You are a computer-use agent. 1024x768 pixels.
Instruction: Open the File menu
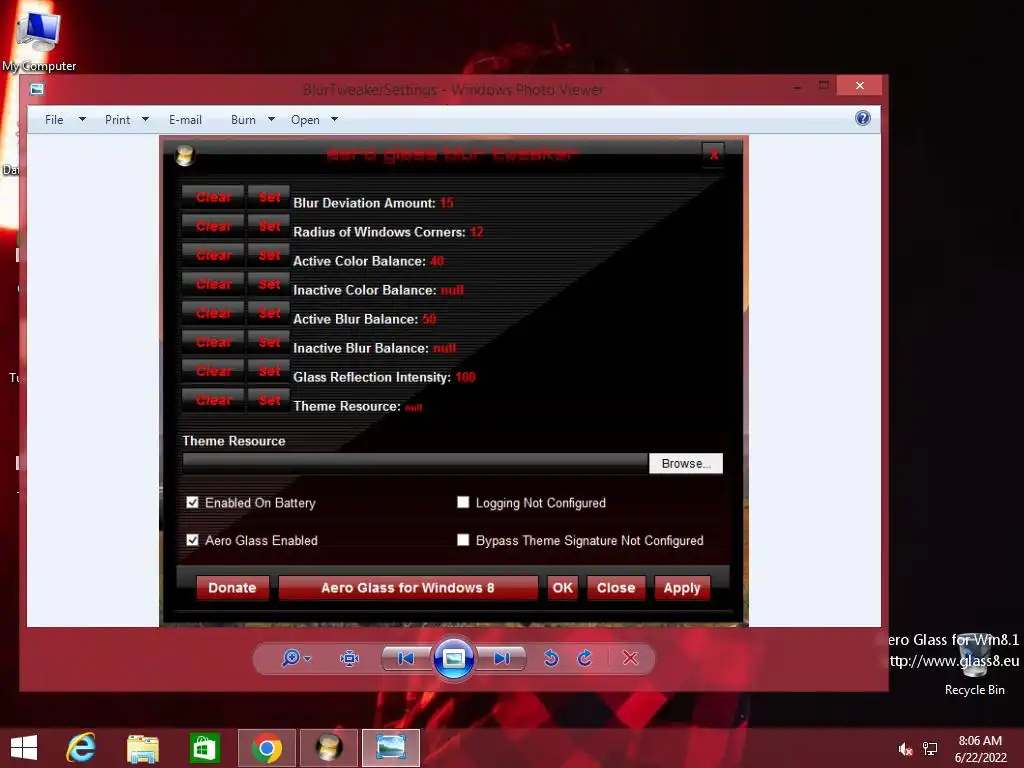click(x=54, y=120)
